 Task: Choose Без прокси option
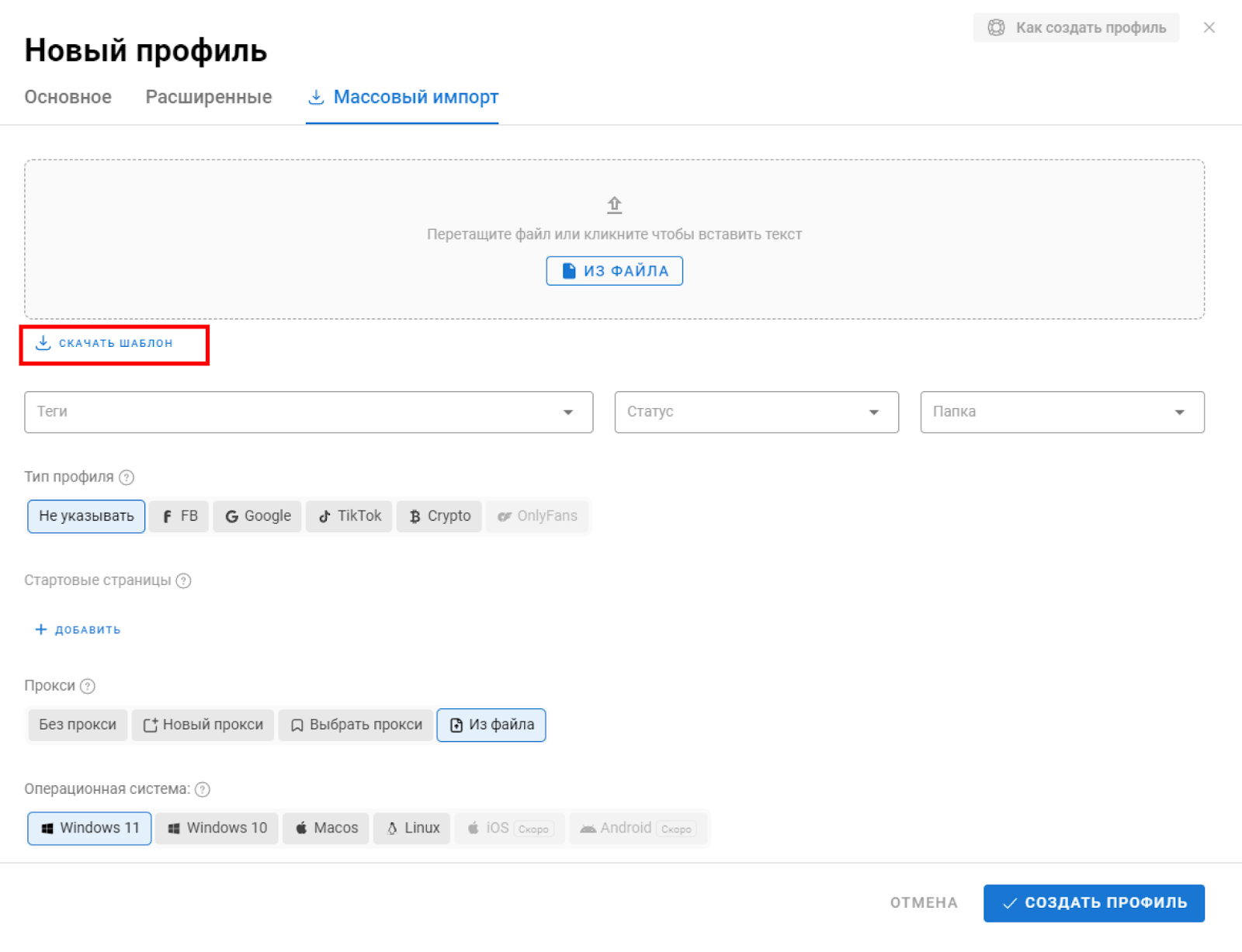pyautogui.click(x=78, y=725)
